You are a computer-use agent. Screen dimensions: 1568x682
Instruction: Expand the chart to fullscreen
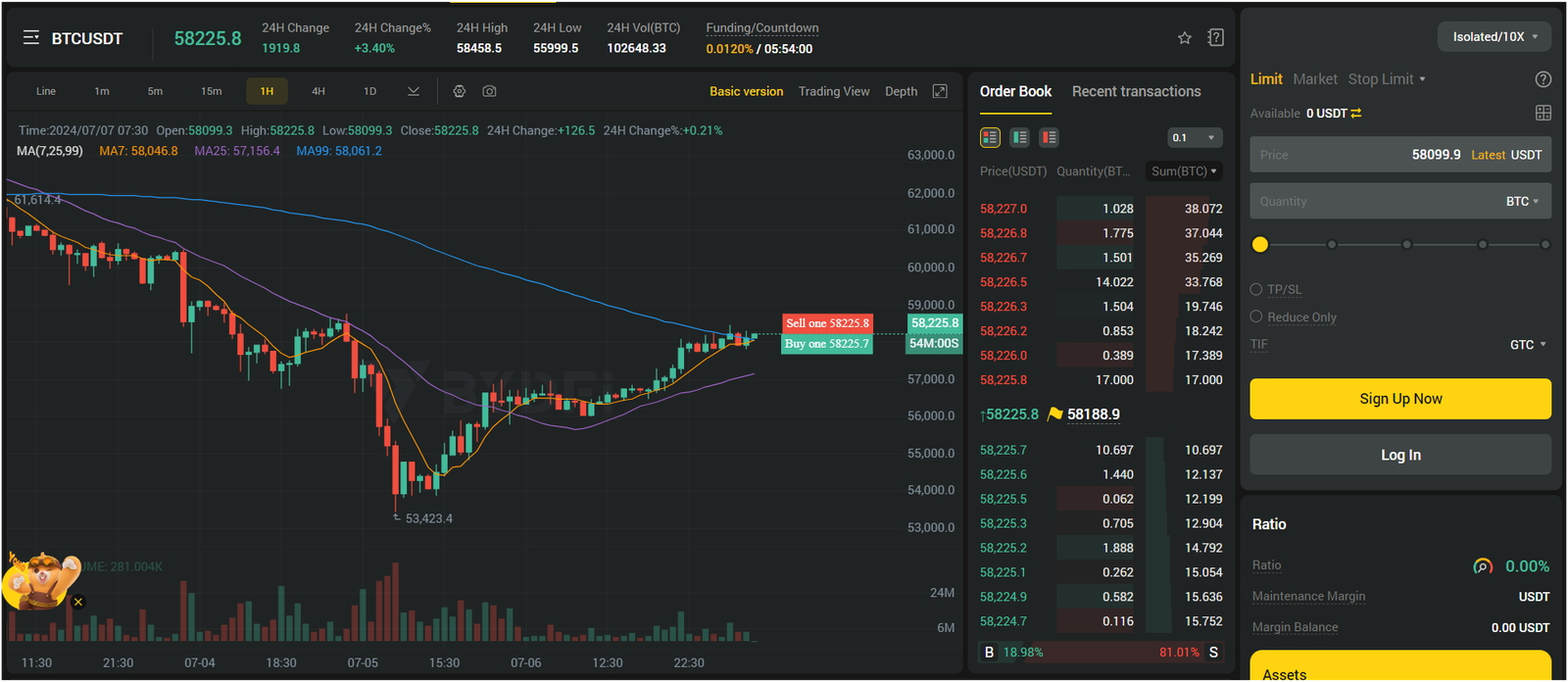(x=940, y=91)
